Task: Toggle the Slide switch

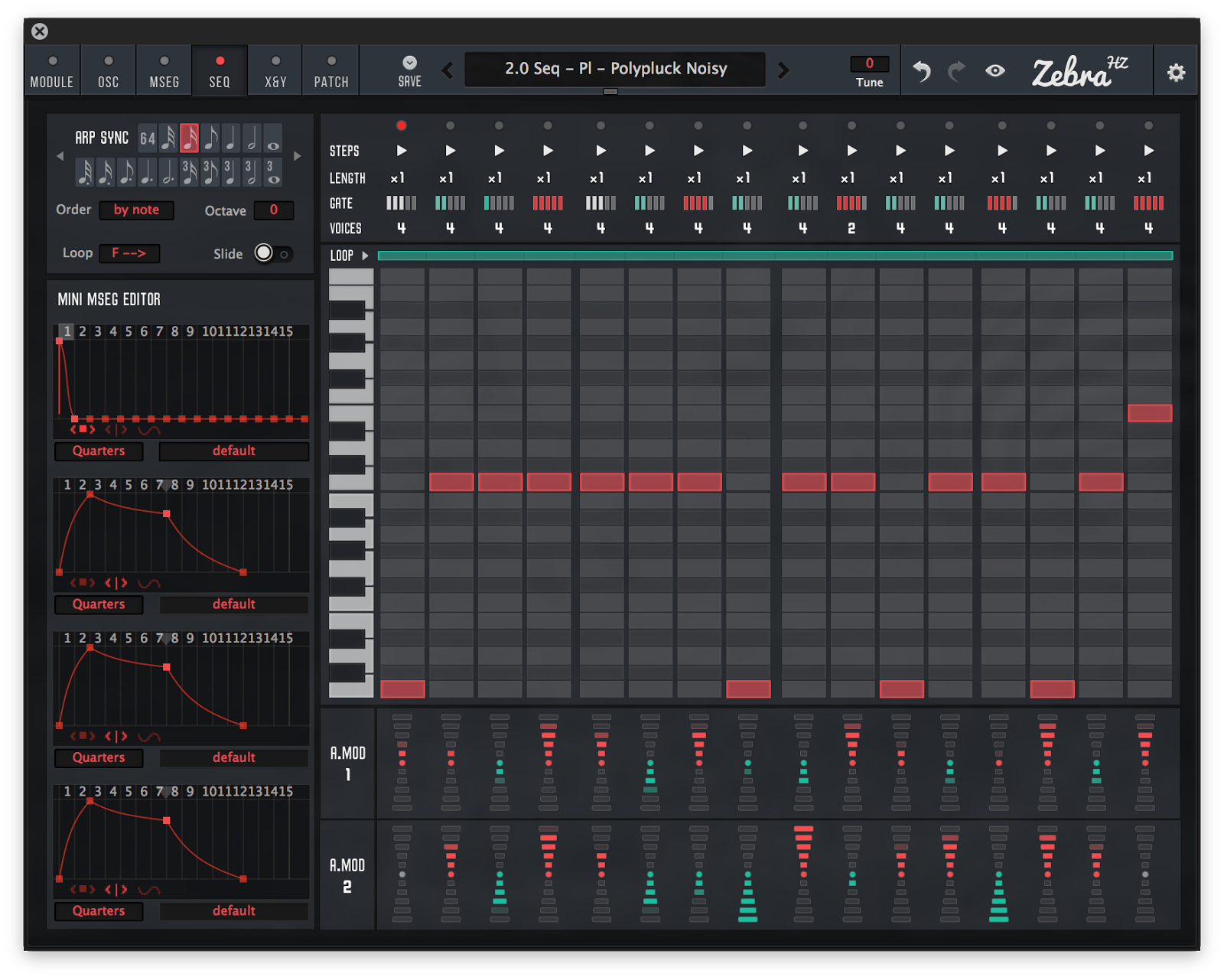Action: (272, 253)
